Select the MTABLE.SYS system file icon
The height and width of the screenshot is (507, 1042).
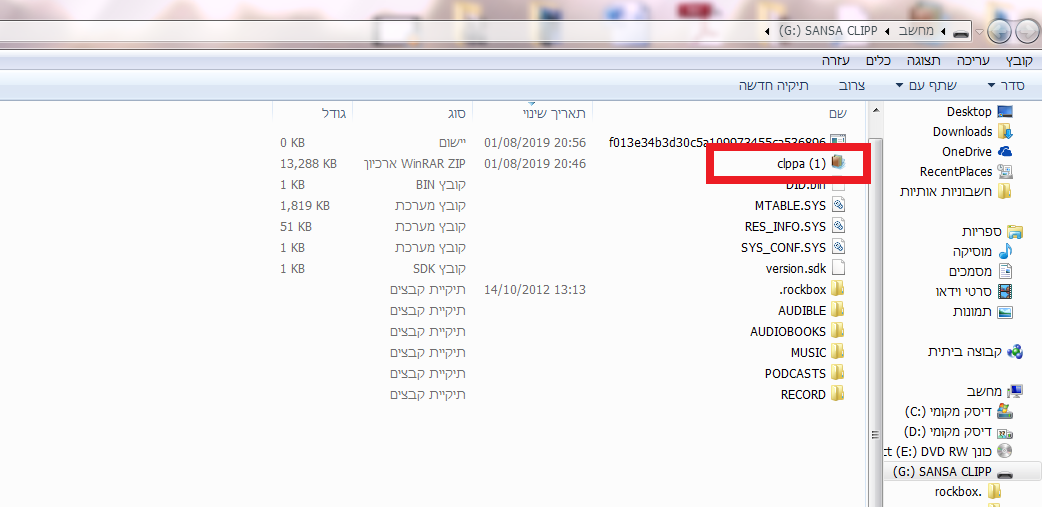tap(837, 205)
